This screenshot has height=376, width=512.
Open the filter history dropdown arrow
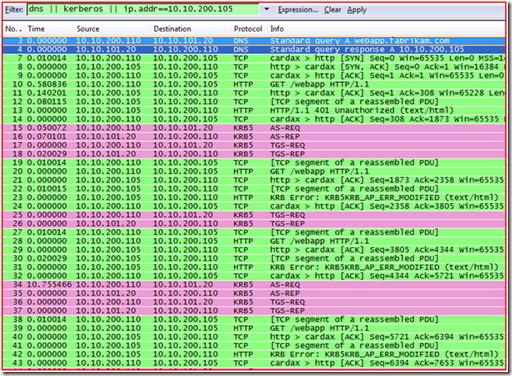[x=266, y=9]
